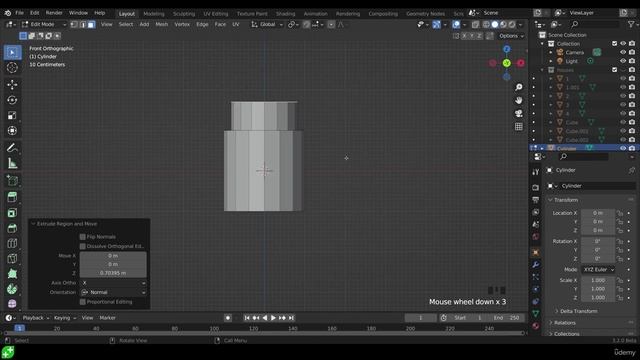Select the Measure tool
Image resolution: width=640 pixels, height=360 pixels.
pos(12,163)
